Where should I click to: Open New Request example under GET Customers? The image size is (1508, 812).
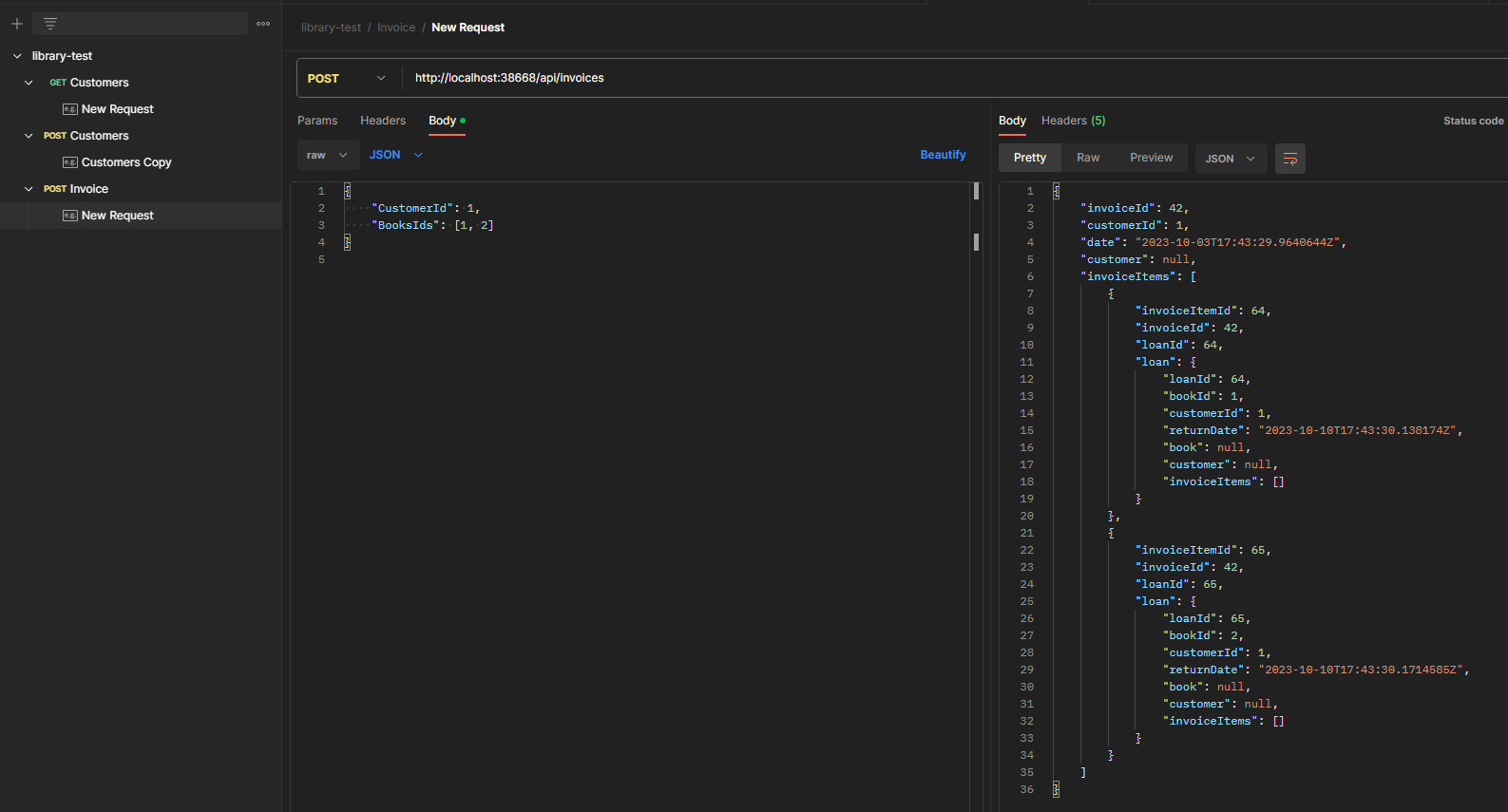pyautogui.click(x=117, y=109)
